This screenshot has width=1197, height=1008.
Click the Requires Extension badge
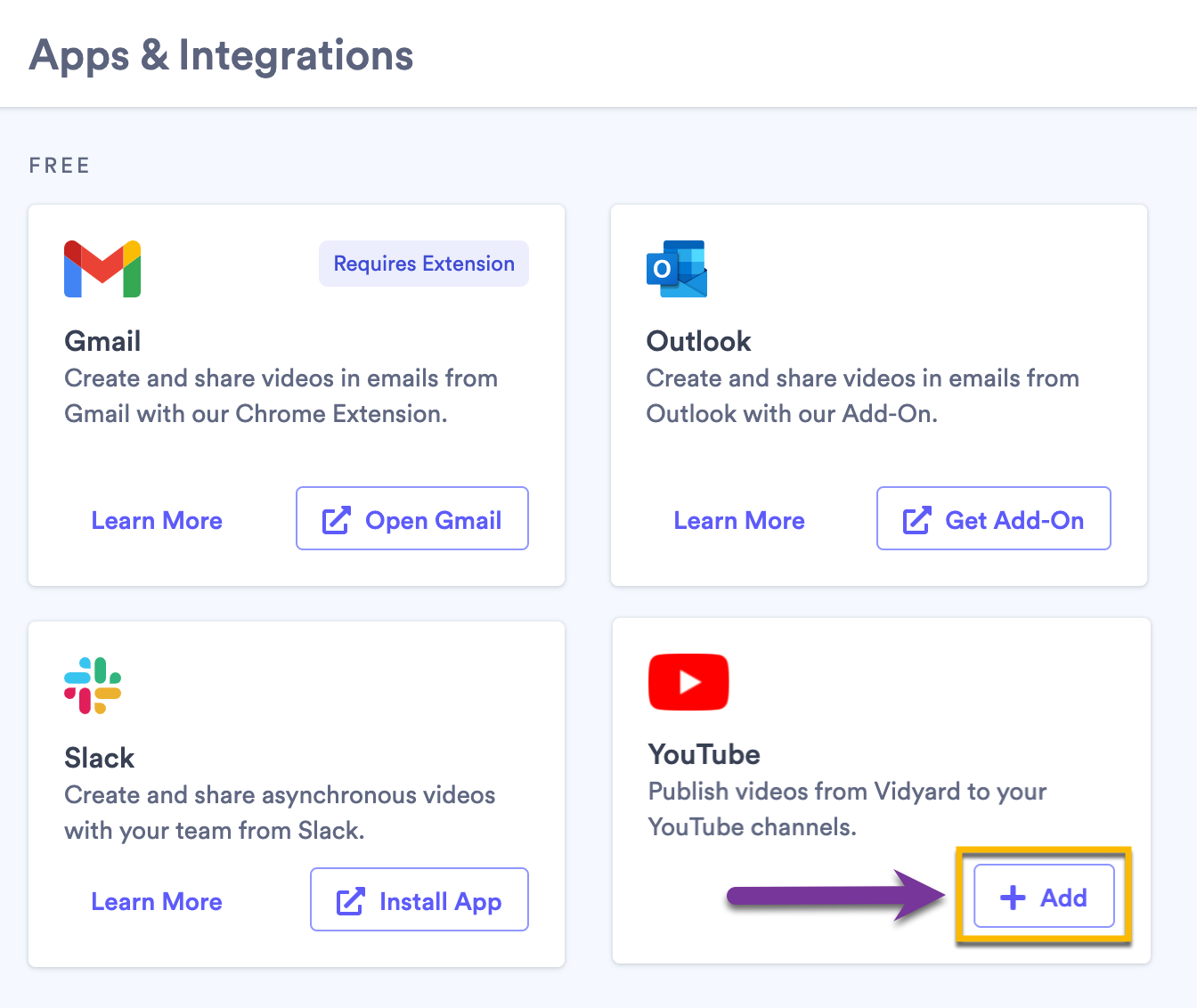tap(424, 264)
